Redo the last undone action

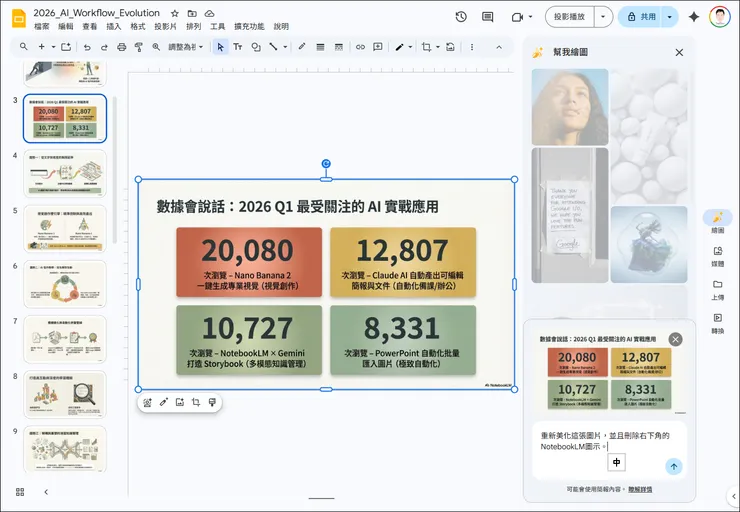pos(104,47)
